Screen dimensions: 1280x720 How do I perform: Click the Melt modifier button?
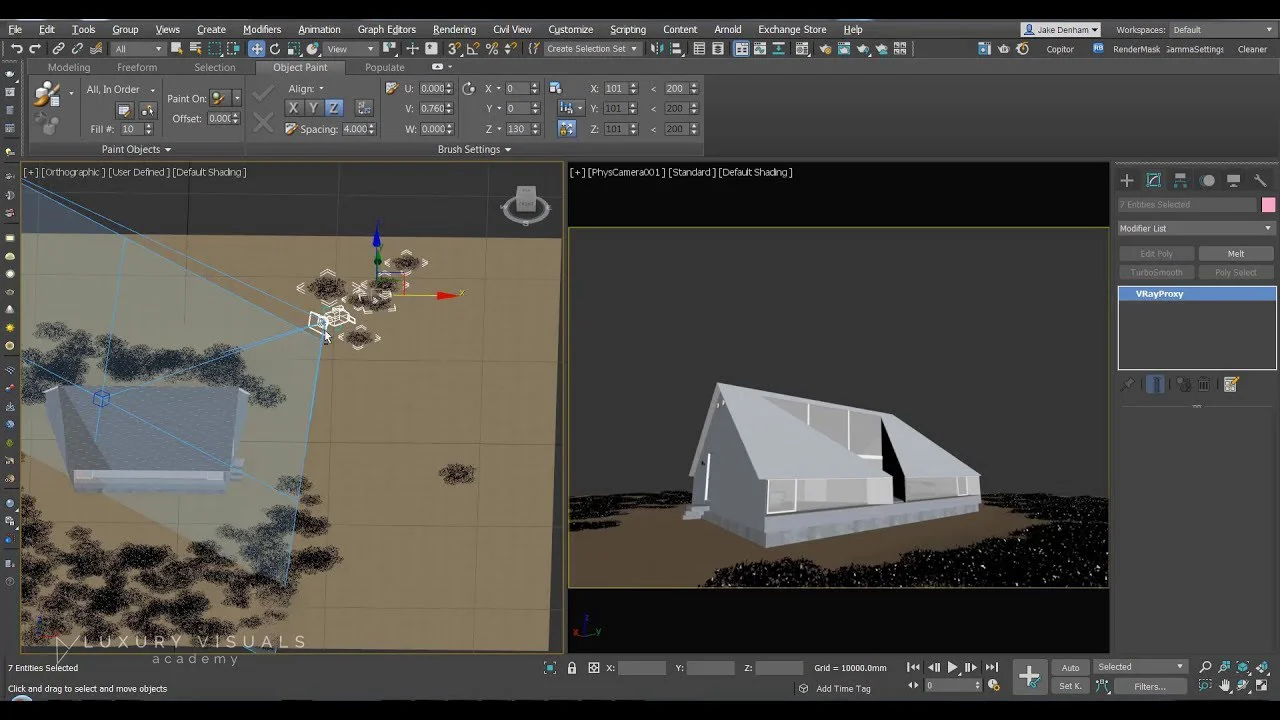tap(1235, 254)
